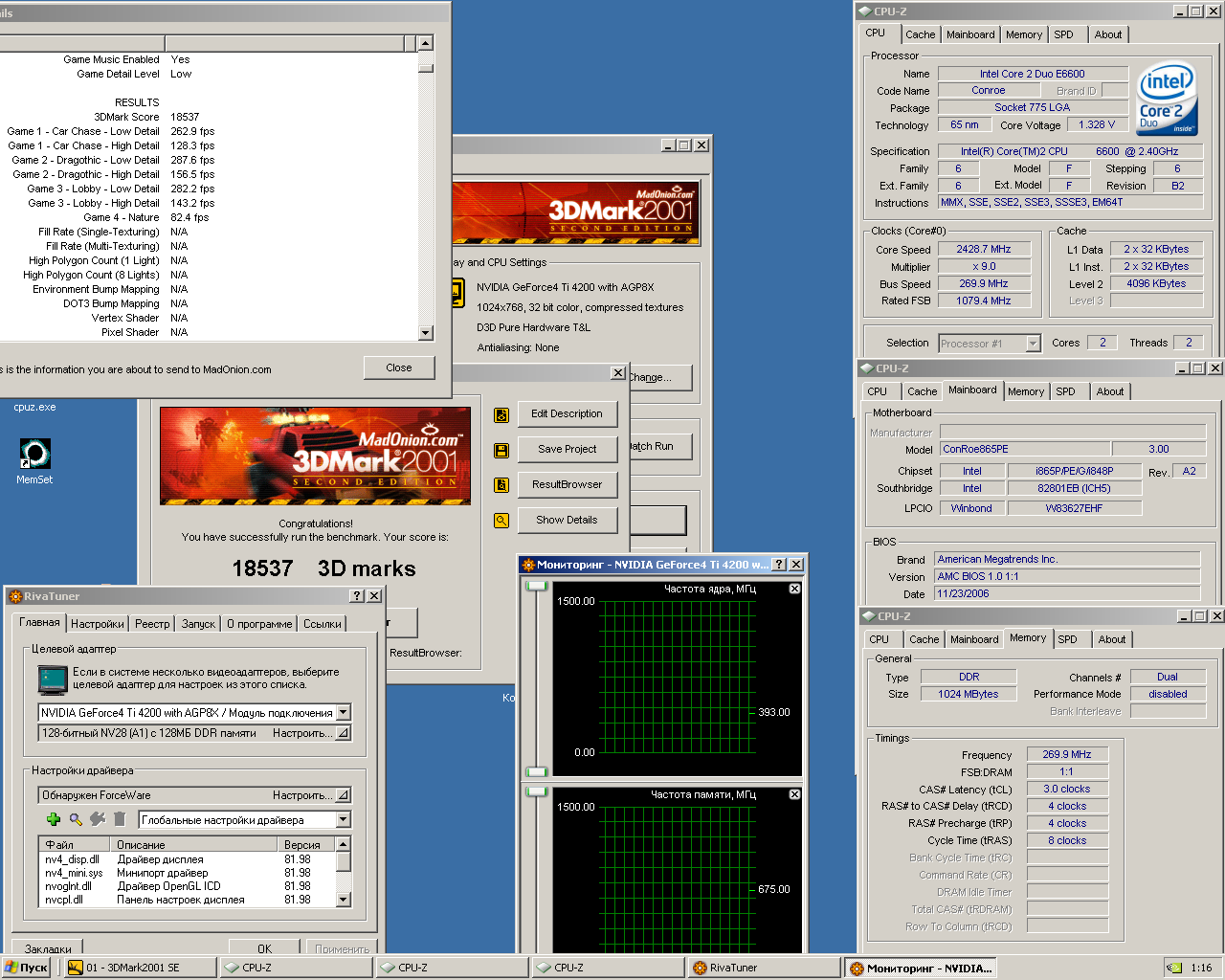1225x980 pixels.
Task: Open the Настройки tab in RivaTuner
Action: [x=98, y=624]
